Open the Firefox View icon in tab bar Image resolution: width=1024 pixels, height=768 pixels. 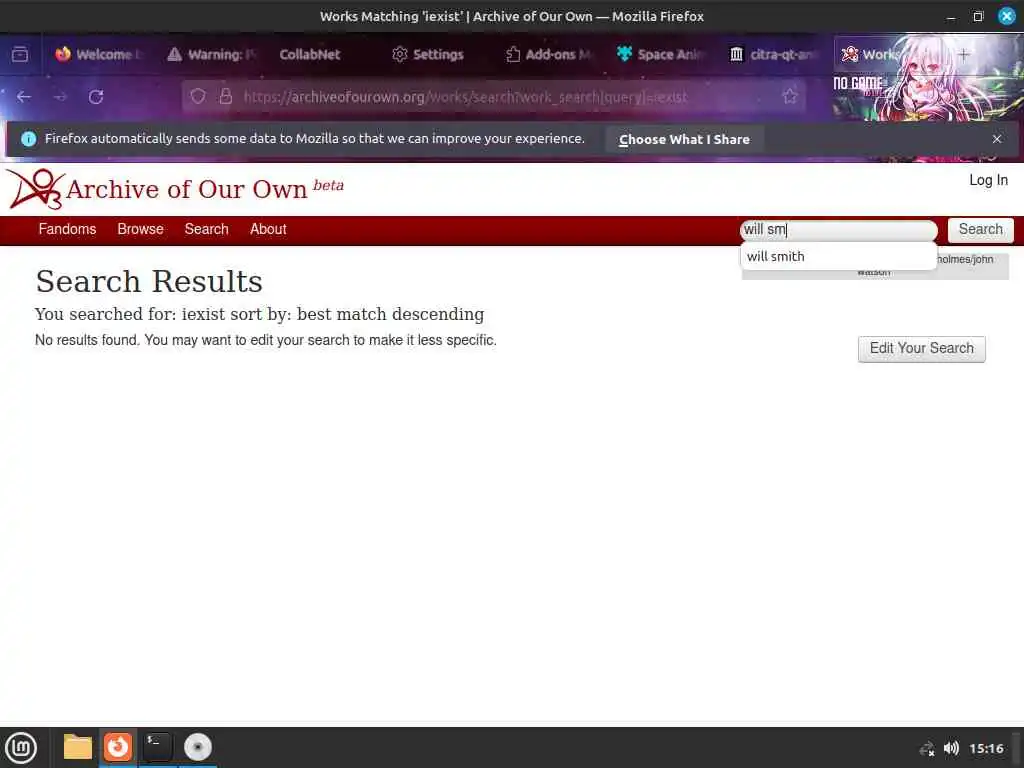(x=20, y=54)
